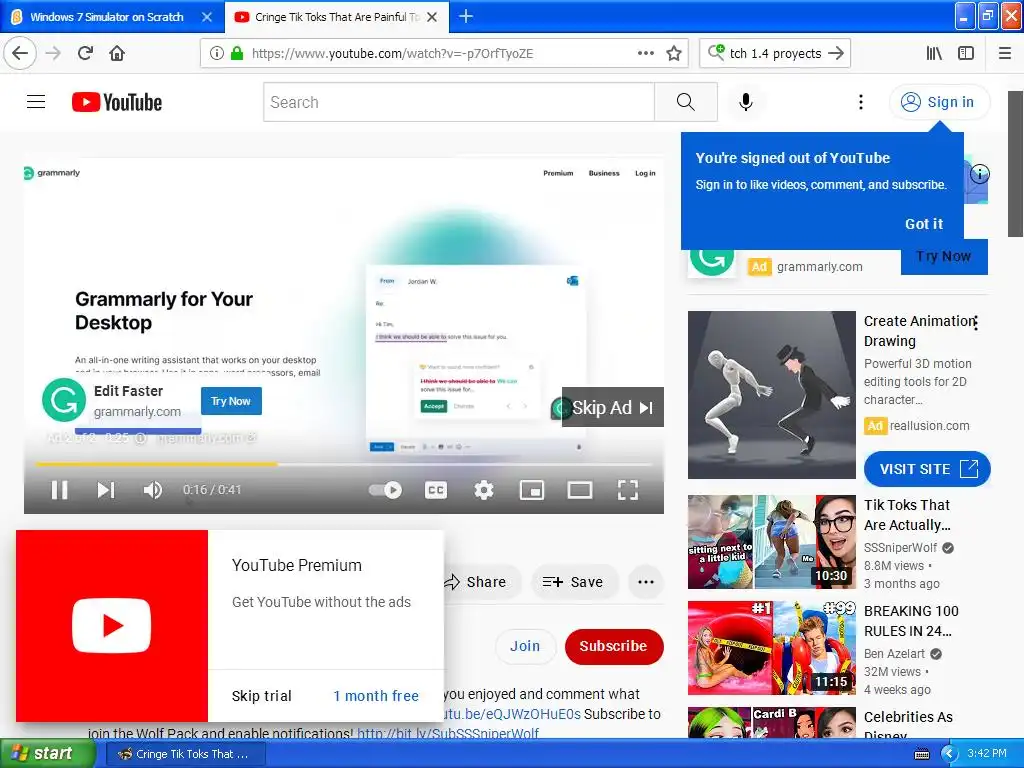Viewport: 1024px width, 768px height.
Task: Click the YouTube Premium red logo
Action: tap(112, 626)
